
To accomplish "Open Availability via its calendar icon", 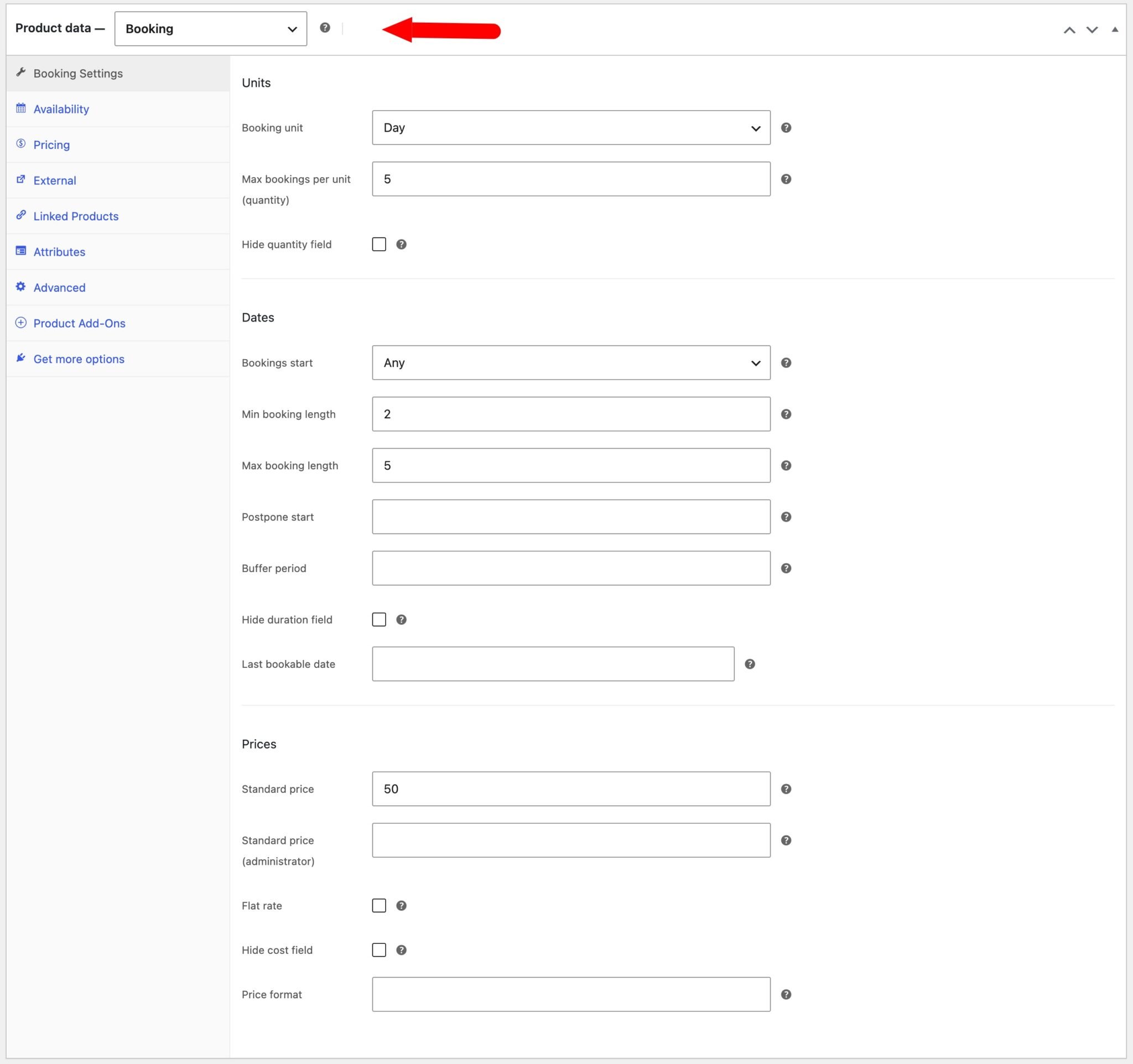I will point(21,108).
